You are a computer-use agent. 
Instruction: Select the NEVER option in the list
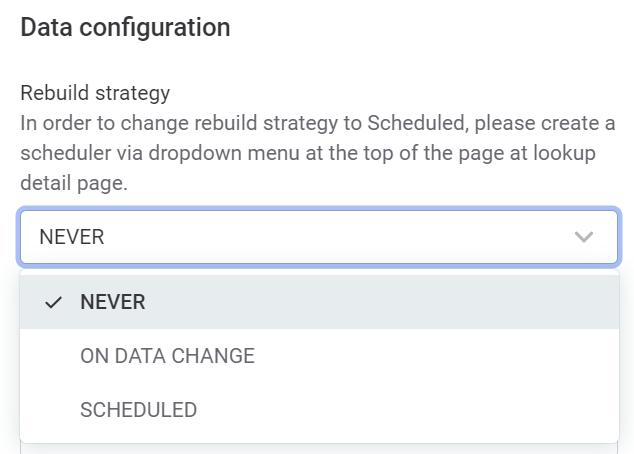(x=113, y=302)
